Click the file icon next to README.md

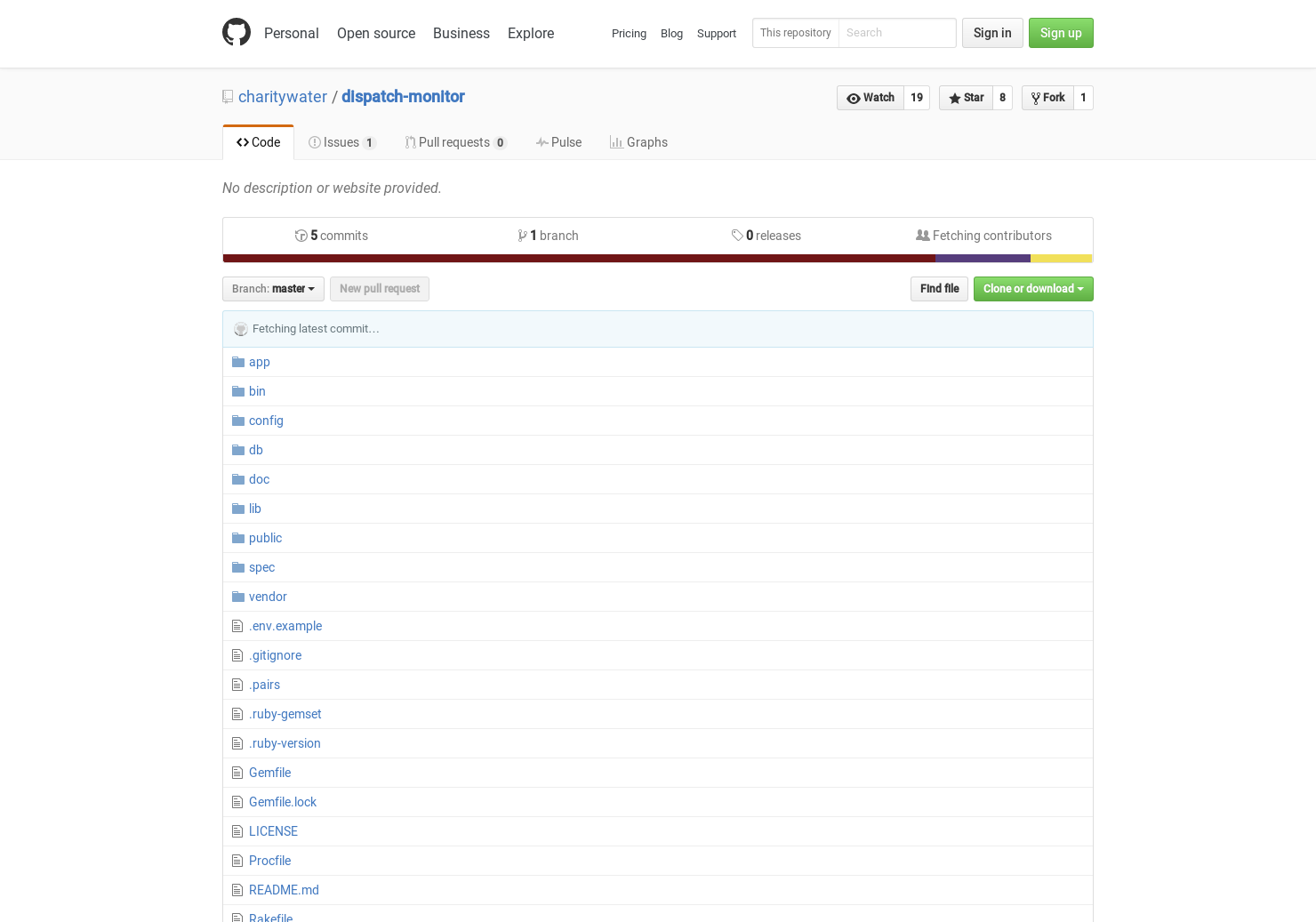pos(237,890)
